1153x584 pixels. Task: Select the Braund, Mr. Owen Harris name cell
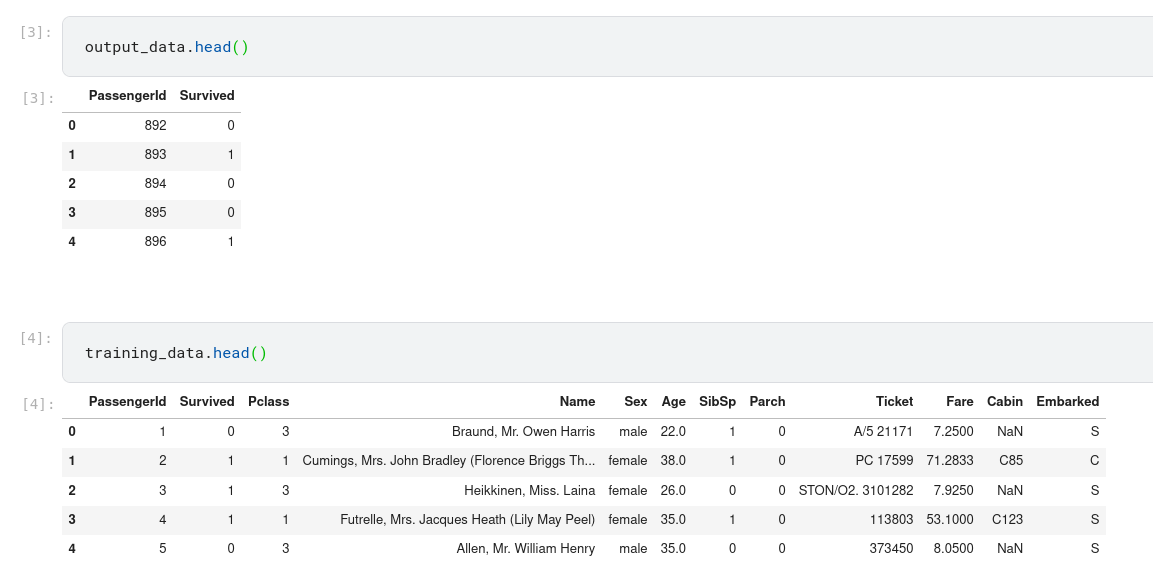pyautogui.click(x=523, y=432)
